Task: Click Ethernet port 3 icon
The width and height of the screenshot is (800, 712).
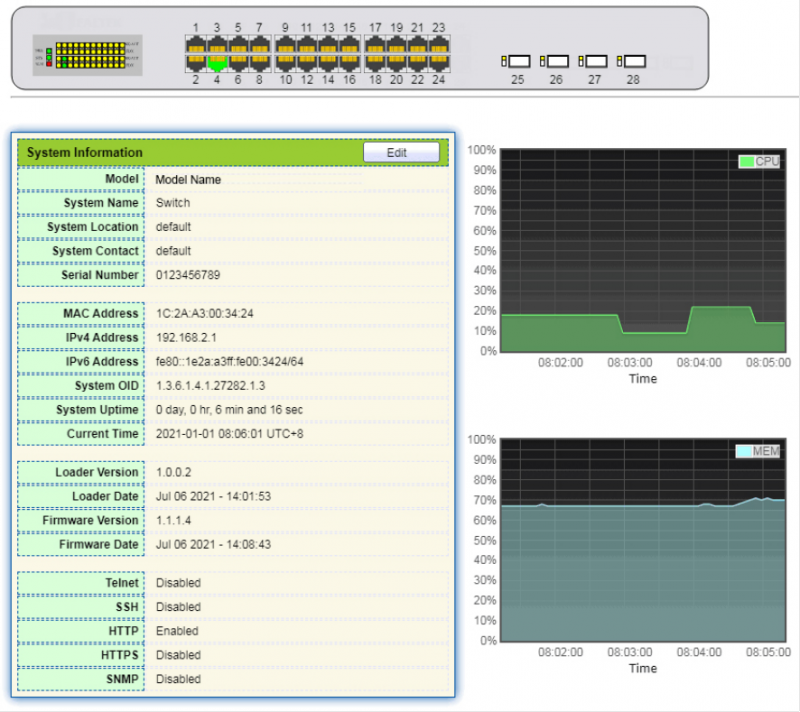Action: click(217, 44)
